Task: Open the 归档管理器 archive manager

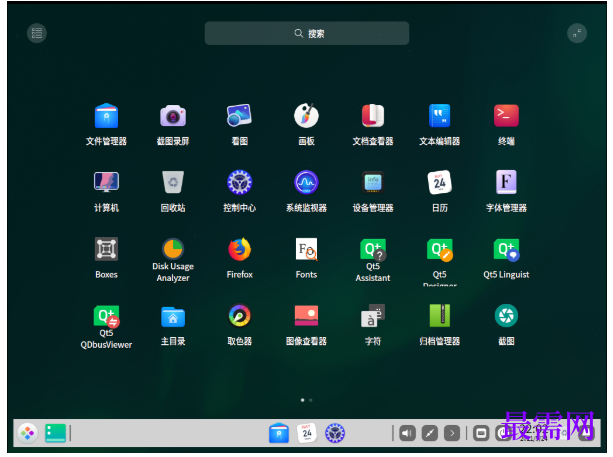Action: pos(439,316)
